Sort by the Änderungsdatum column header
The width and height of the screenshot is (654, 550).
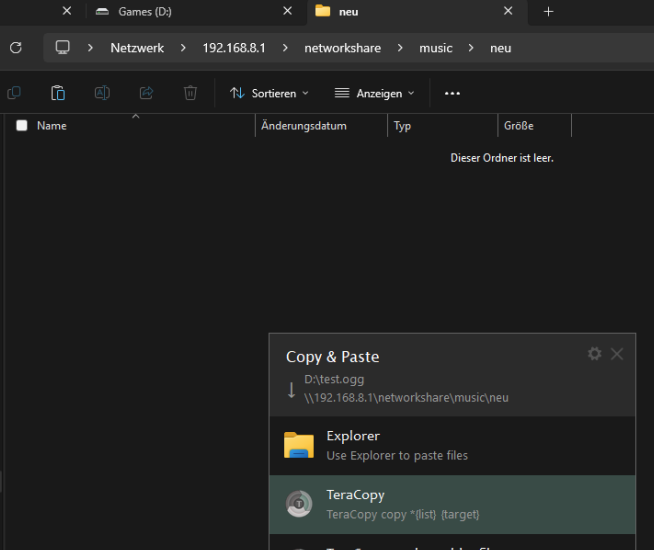pyautogui.click(x=304, y=126)
